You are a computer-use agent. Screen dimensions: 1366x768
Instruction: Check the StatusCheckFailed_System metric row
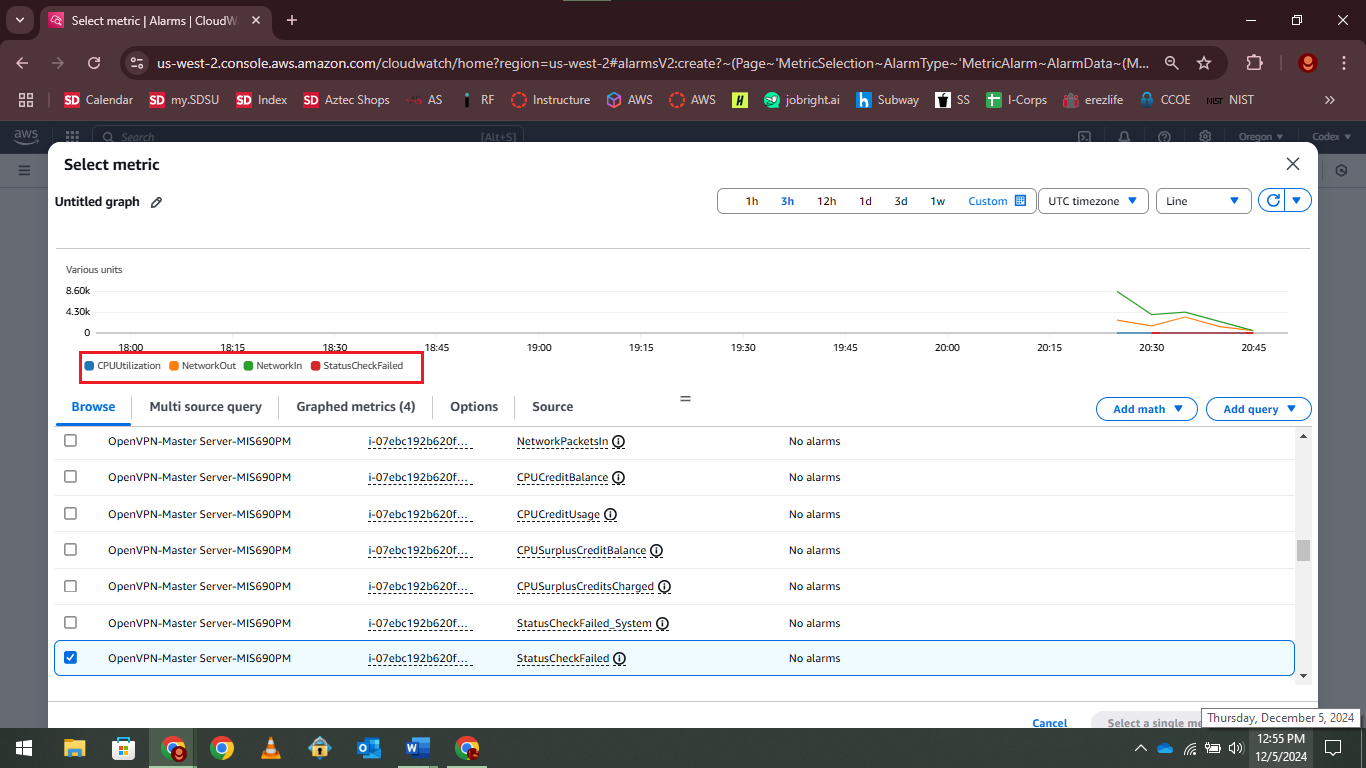pos(70,623)
